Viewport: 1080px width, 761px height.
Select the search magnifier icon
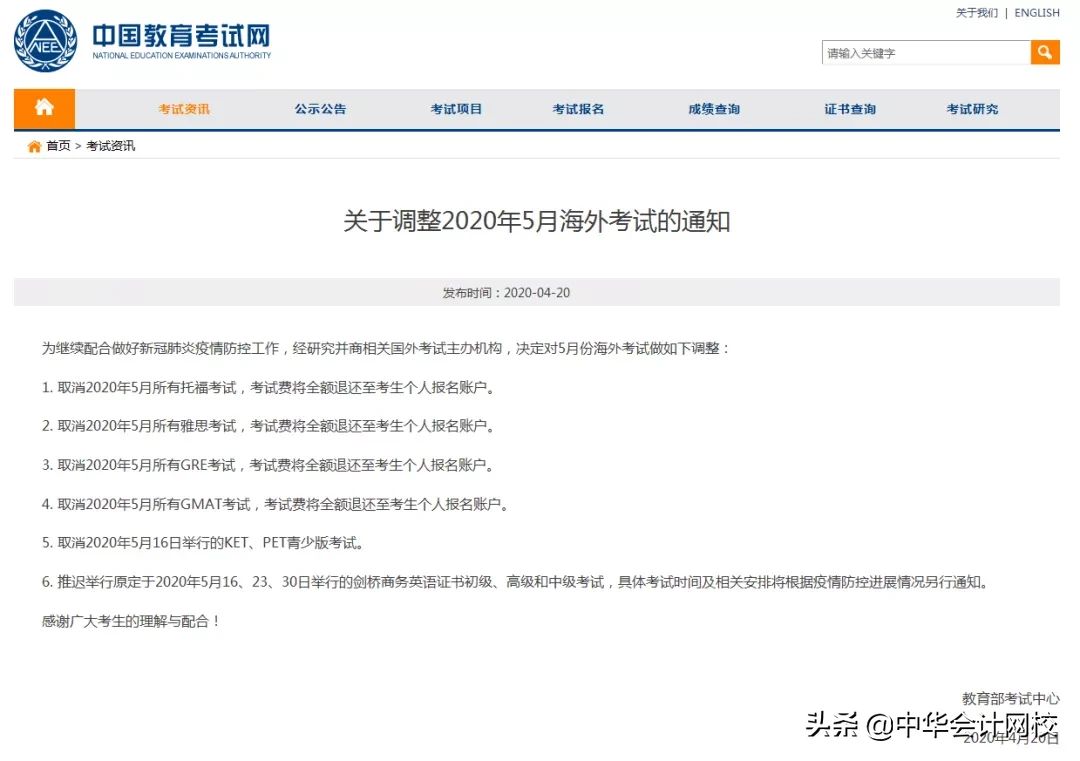coord(1044,51)
